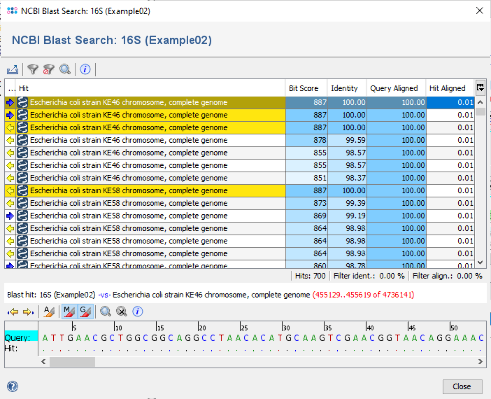
Task: Click genome icon in the 851 score row
Action: pos(22,178)
